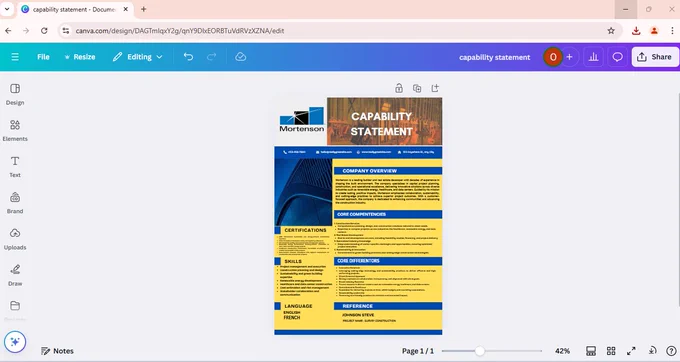Check cloud save status icon
Viewport: 680px width, 362px height.
click(x=240, y=57)
